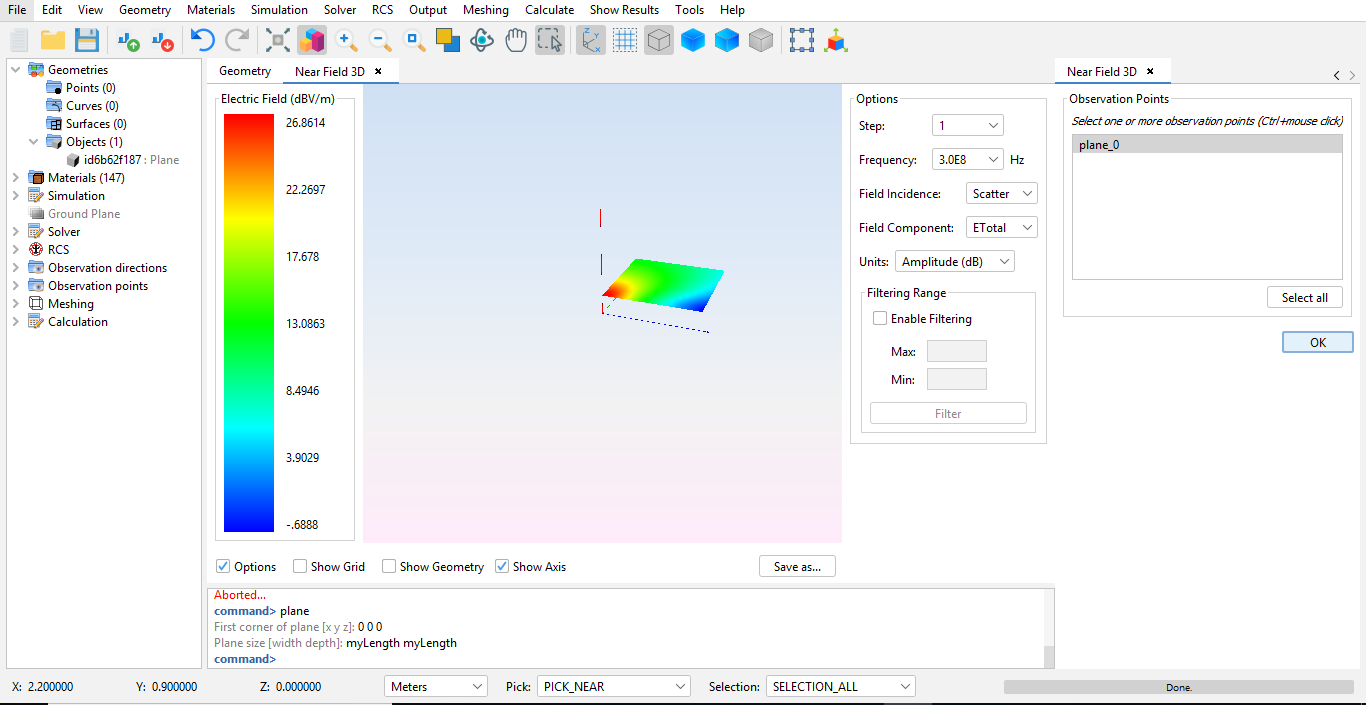The width and height of the screenshot is (1366, 705).
Task: Click the Zoom out magnifier icon
Action: 381,40
